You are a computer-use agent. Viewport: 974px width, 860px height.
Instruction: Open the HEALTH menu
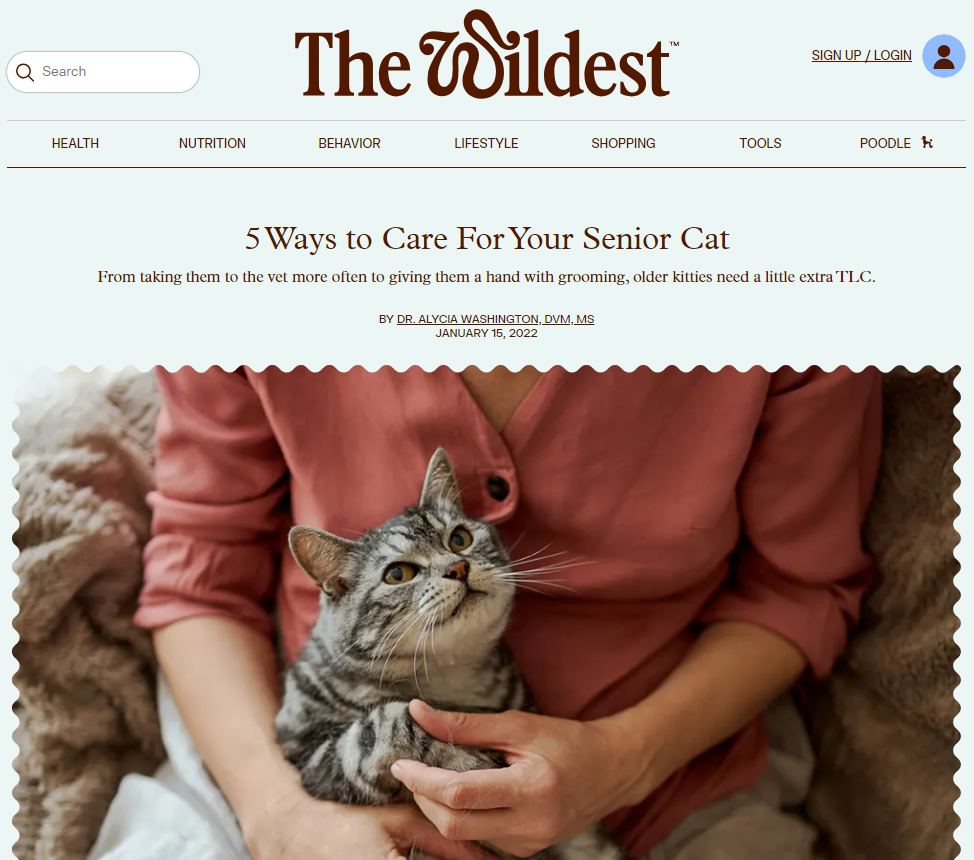pyautogui.click(x=75, y=144)
